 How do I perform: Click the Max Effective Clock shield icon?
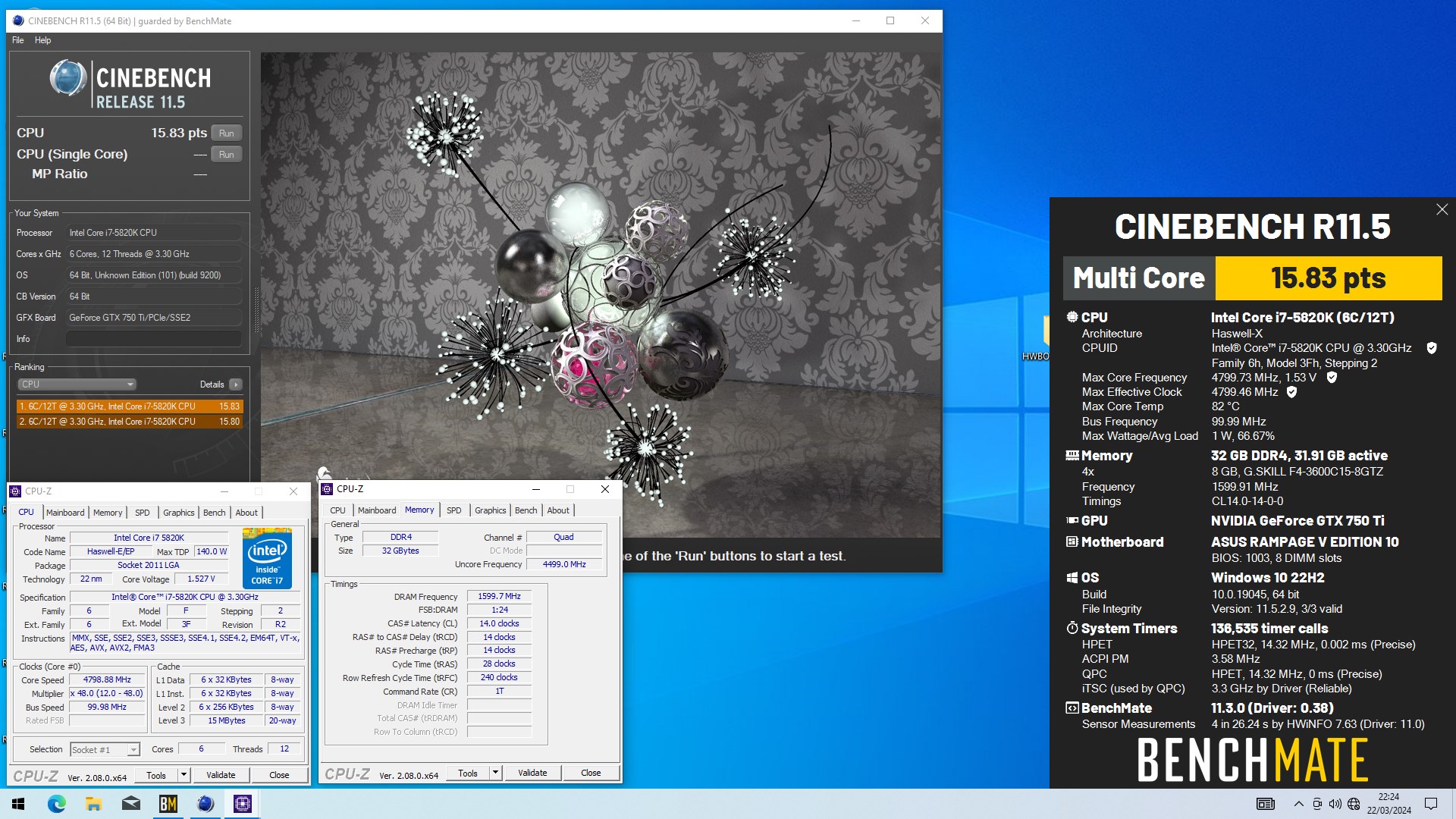[1292, 392]
